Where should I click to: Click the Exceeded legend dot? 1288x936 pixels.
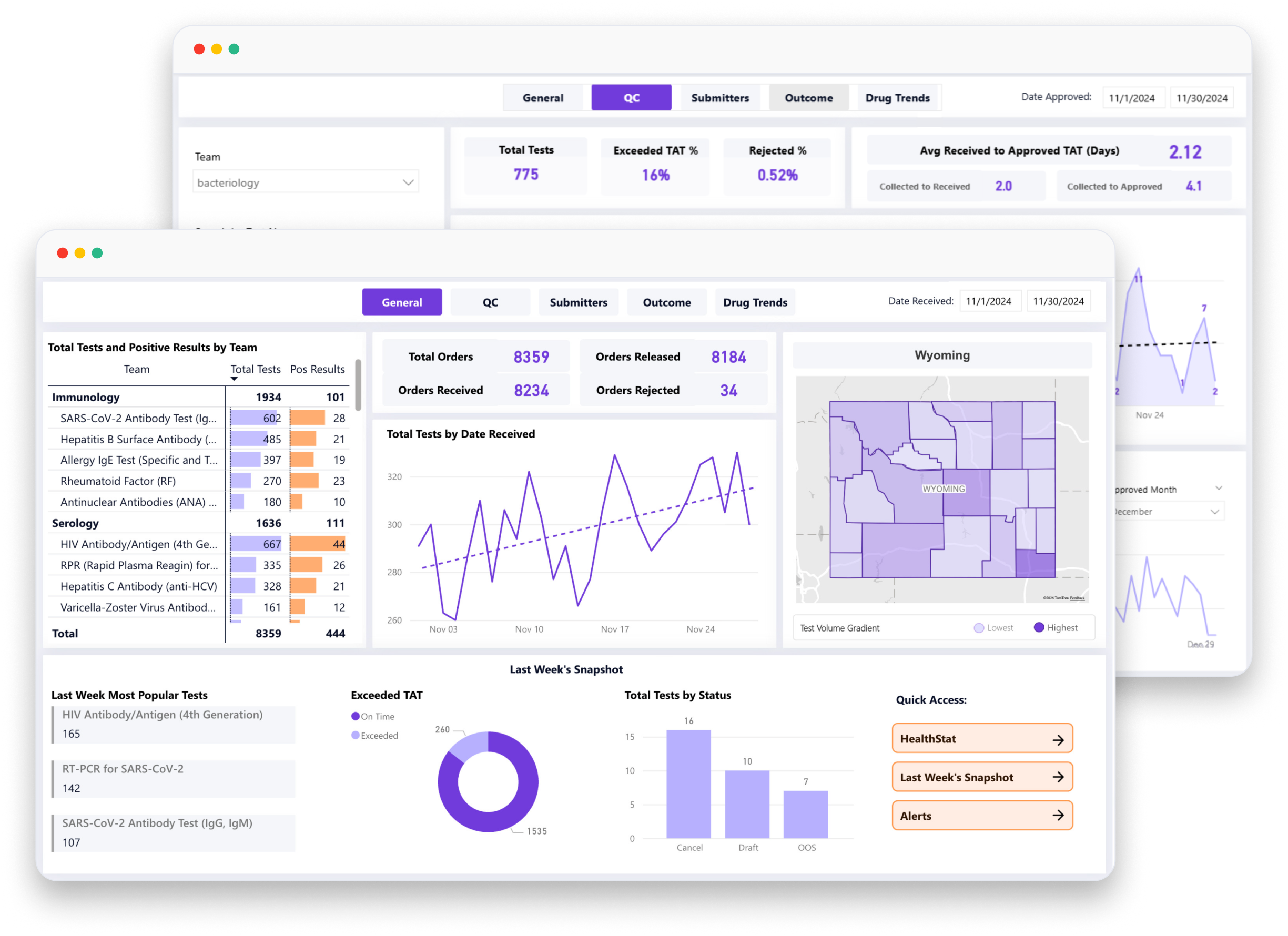(356, 736)
